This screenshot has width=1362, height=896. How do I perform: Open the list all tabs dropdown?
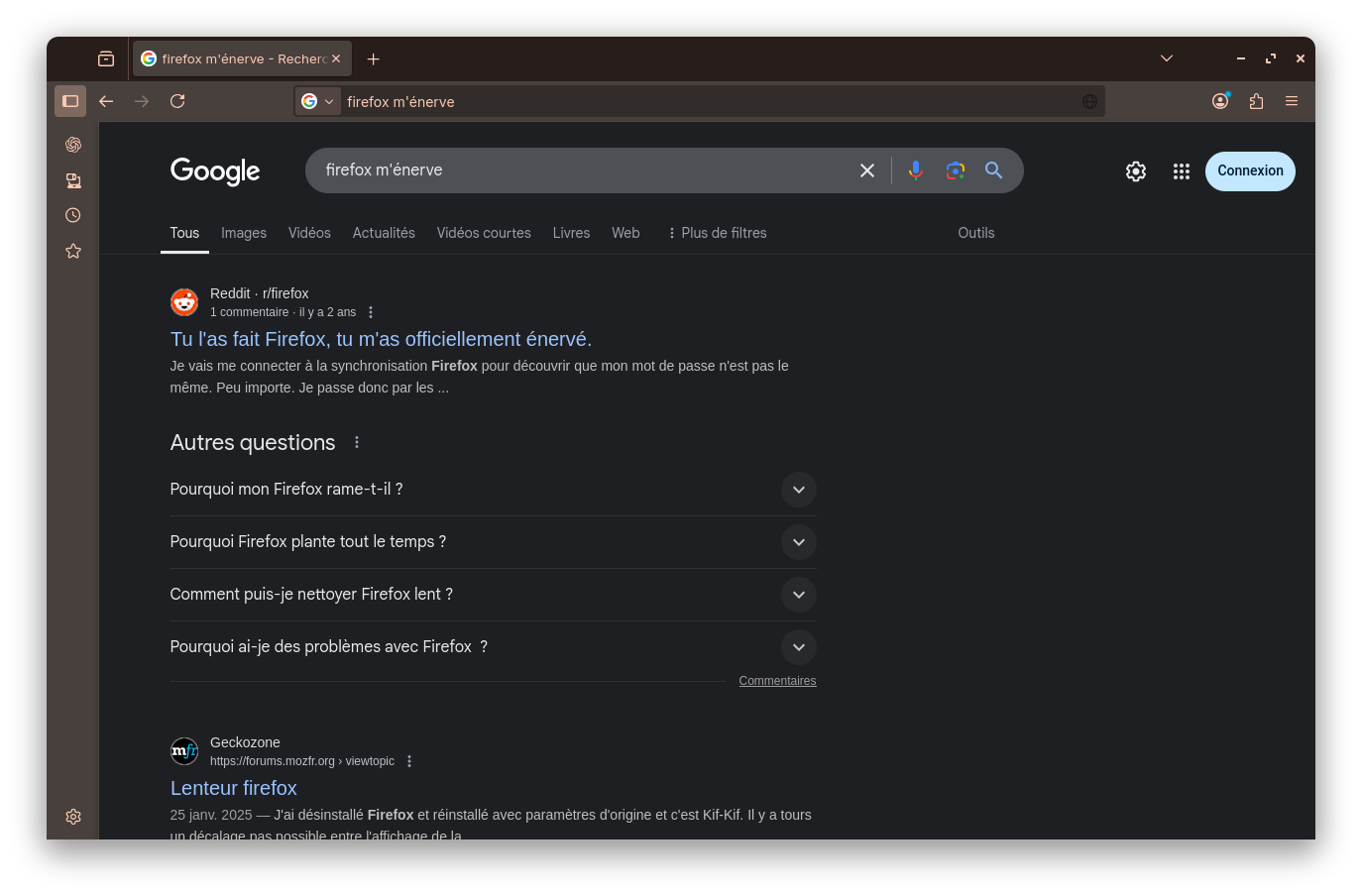point(1167,58)
